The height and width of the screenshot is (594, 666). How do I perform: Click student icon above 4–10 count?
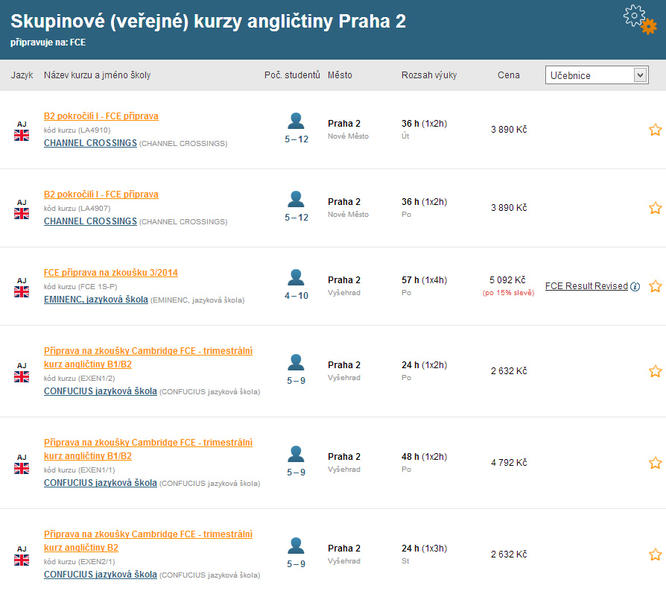coord(296,277)
